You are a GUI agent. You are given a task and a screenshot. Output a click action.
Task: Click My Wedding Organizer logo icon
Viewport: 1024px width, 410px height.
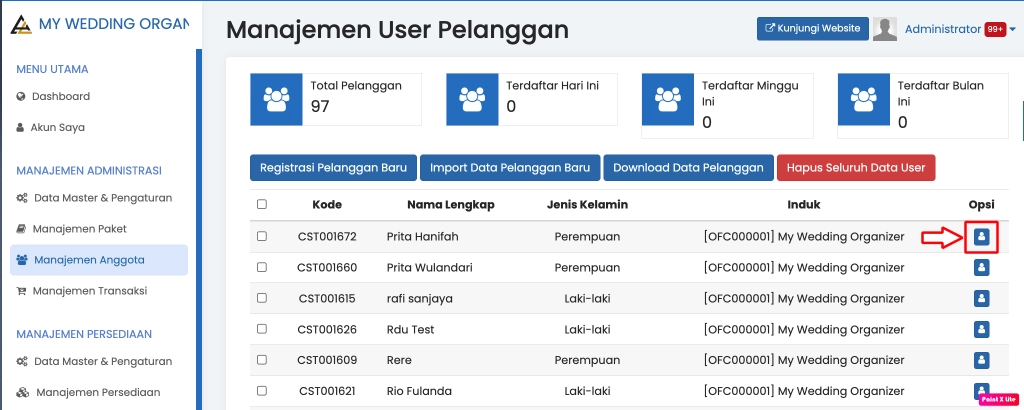tap(21, 25)
